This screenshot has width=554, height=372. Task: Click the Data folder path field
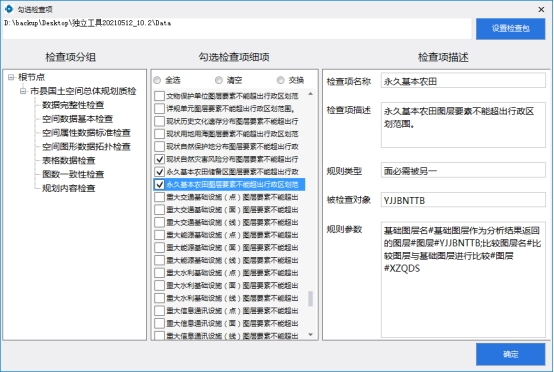[237, 29]
